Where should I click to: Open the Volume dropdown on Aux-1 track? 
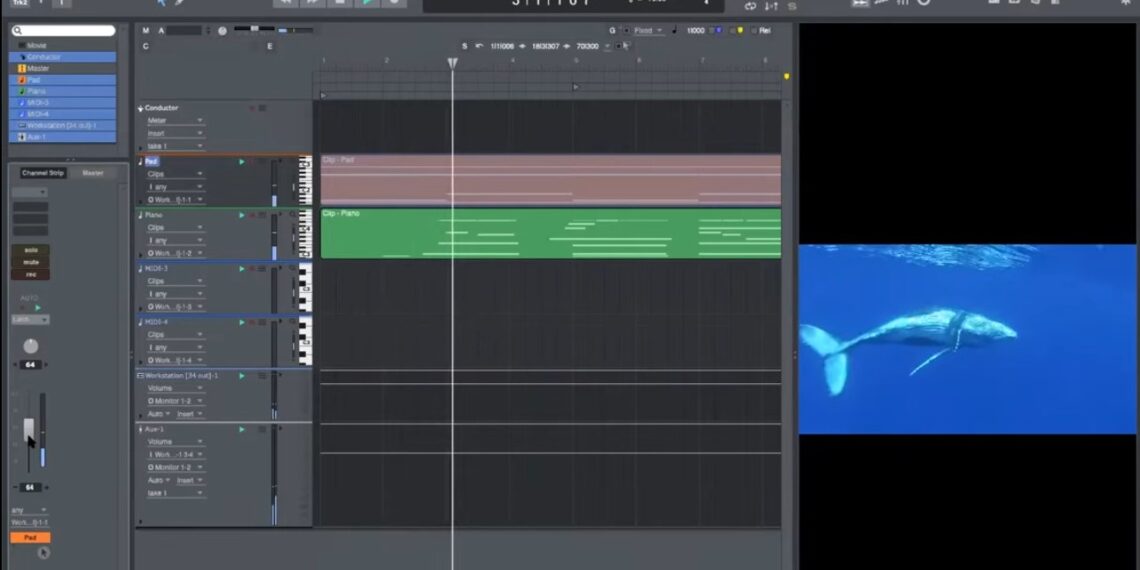(174, 442)
